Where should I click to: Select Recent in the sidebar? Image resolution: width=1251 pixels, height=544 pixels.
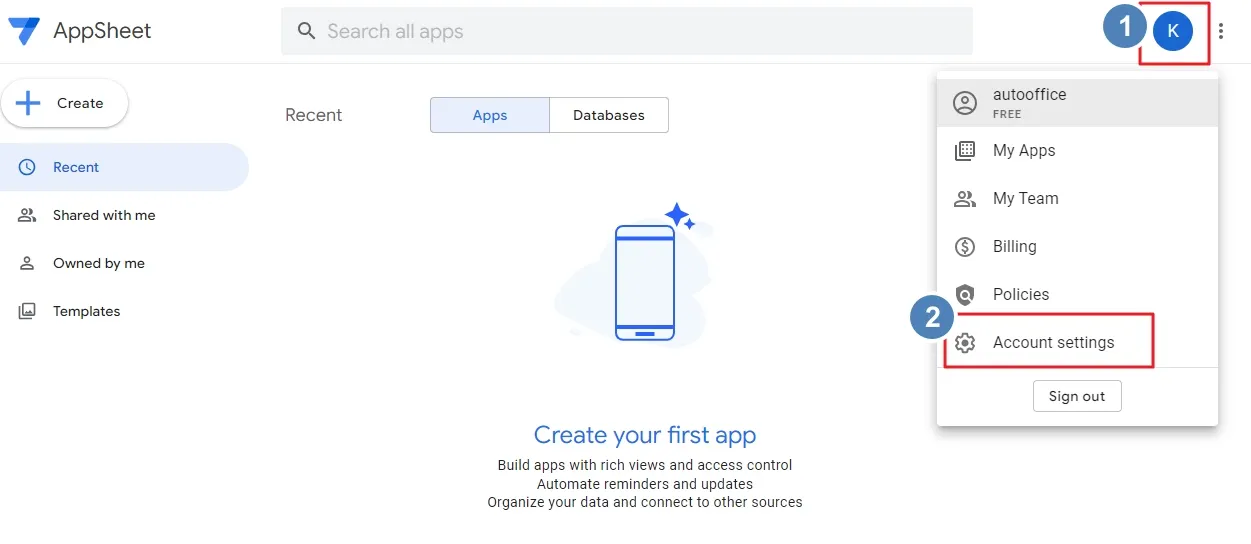pos(124,167)
